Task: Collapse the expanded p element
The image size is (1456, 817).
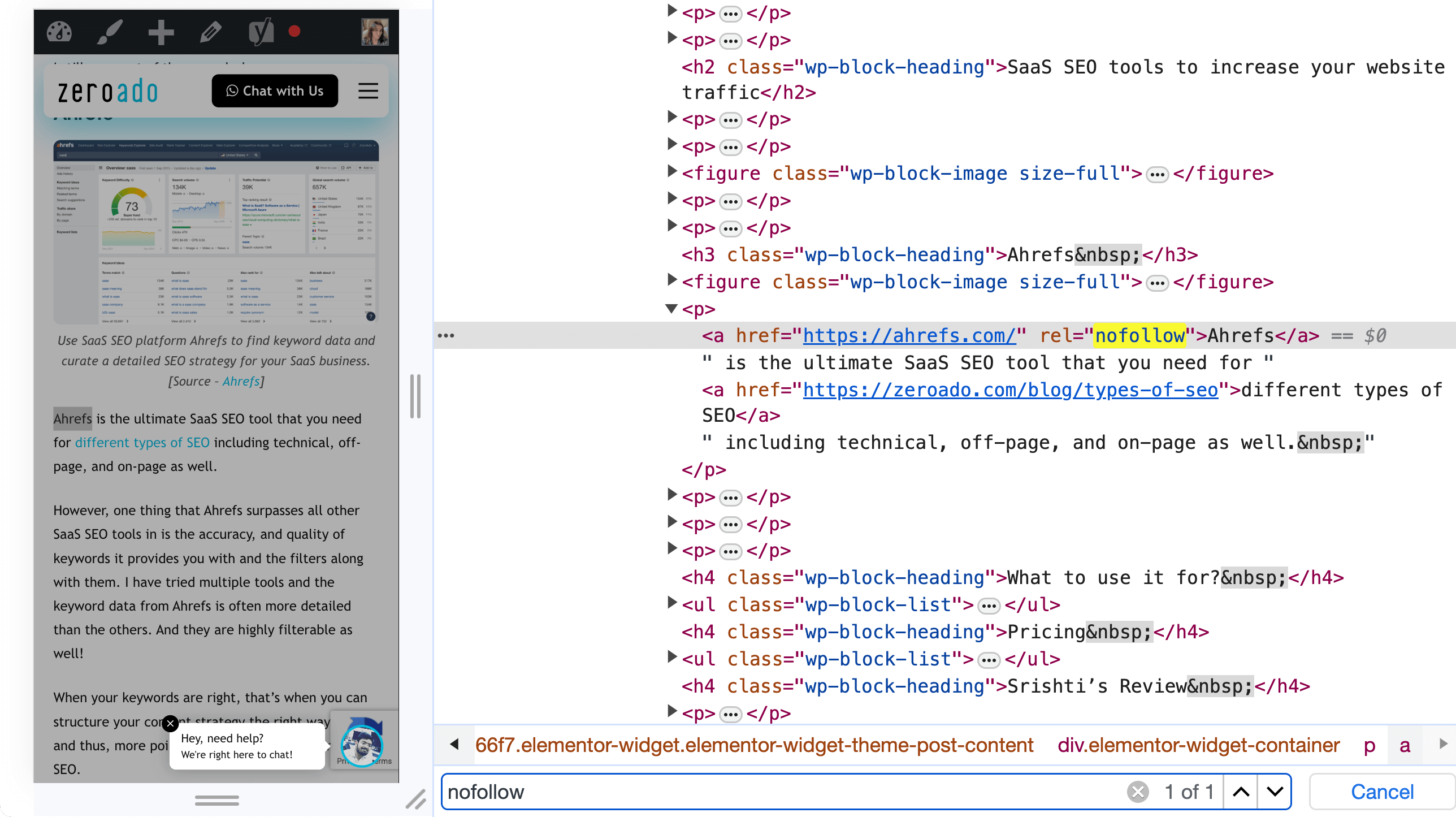Action: pyautogui.click(x=671, y=309)
